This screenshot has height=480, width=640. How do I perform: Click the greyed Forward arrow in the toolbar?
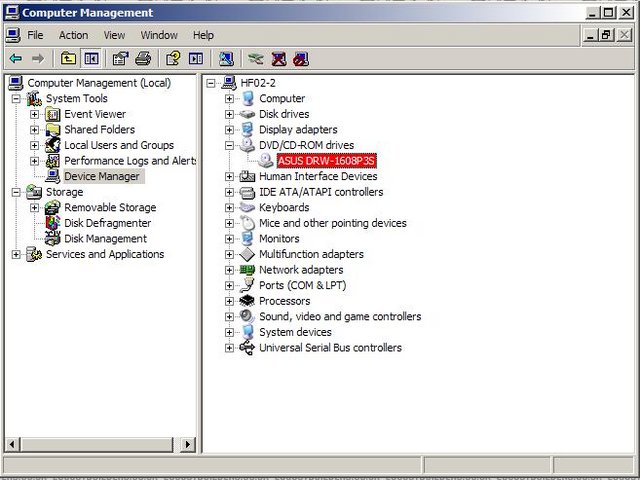[38, 59]
